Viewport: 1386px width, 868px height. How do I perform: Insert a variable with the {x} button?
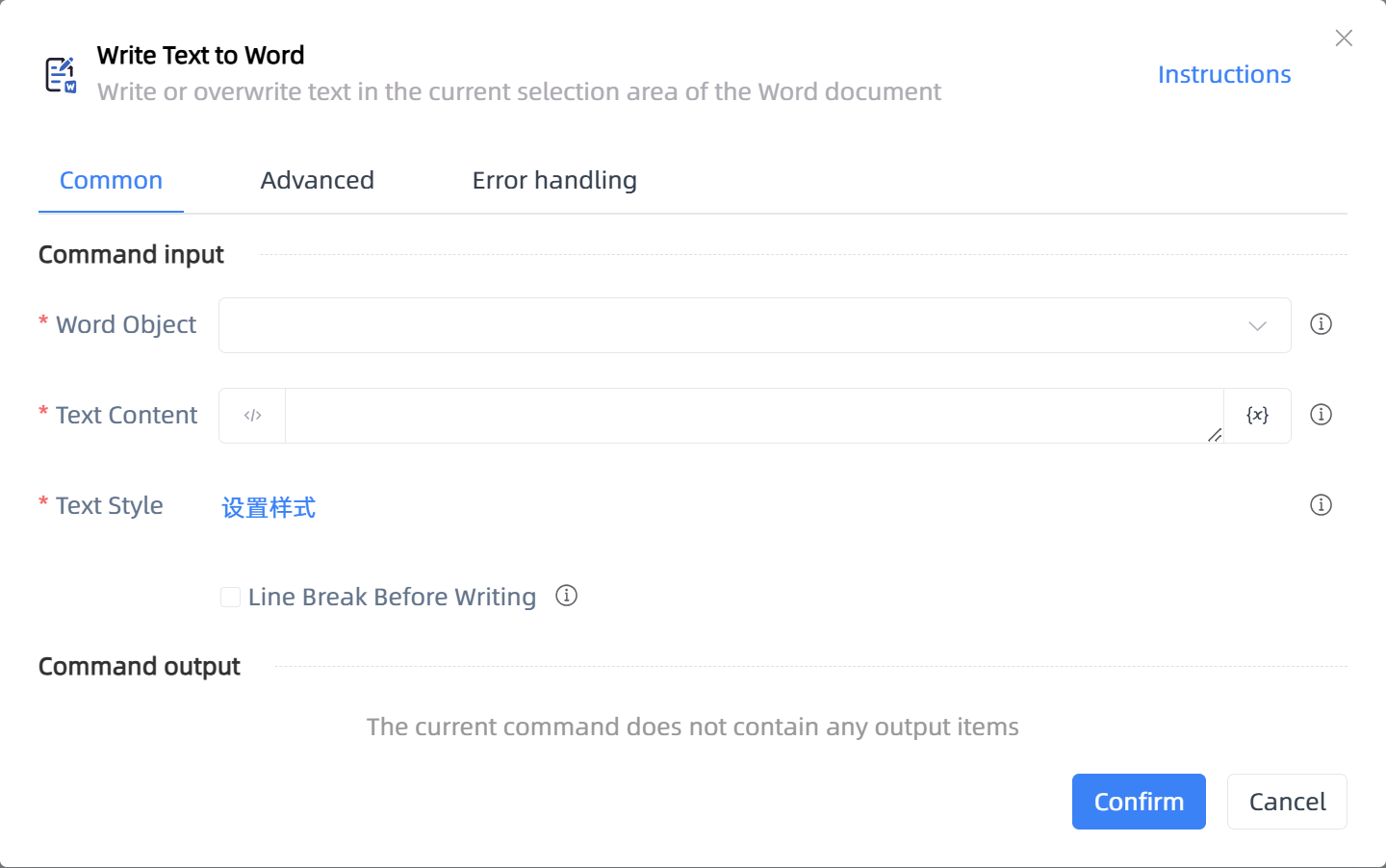coord(1257,415)
